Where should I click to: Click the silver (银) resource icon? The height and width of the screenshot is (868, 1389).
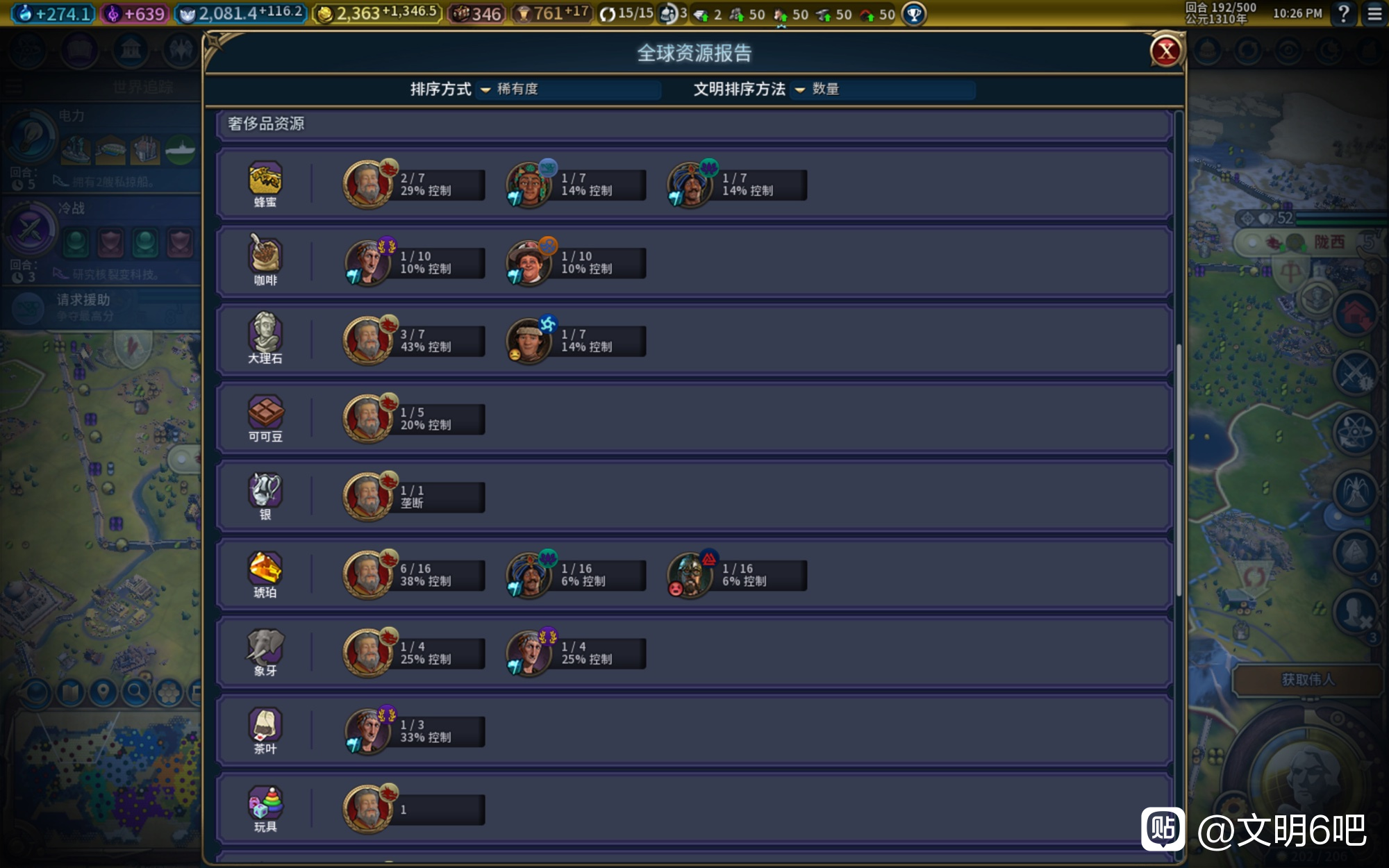265,490
